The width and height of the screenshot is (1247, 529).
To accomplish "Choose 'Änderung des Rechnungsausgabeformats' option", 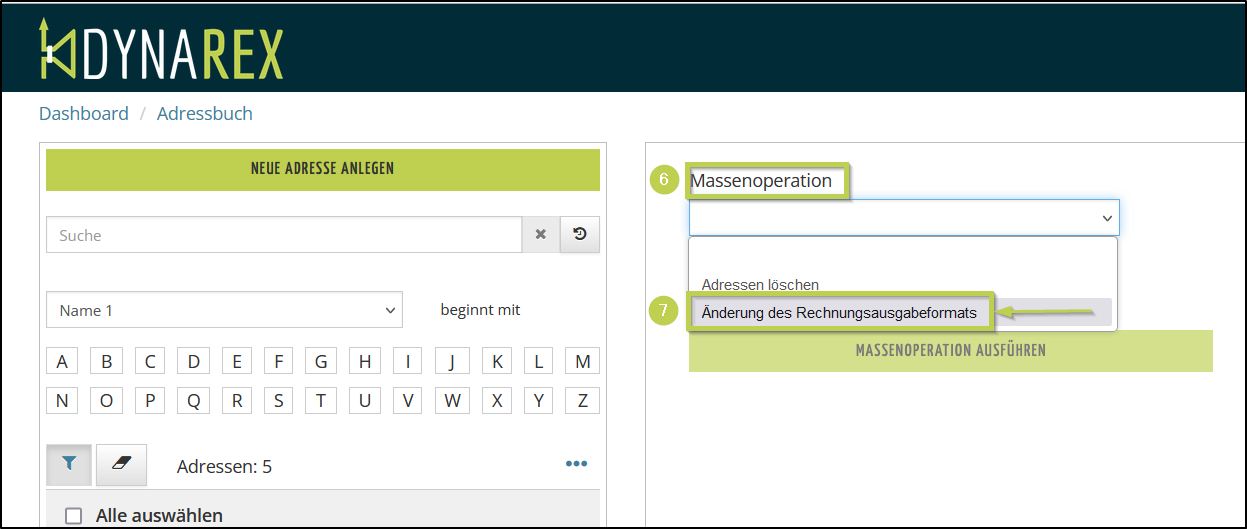I will coord(839,313).
